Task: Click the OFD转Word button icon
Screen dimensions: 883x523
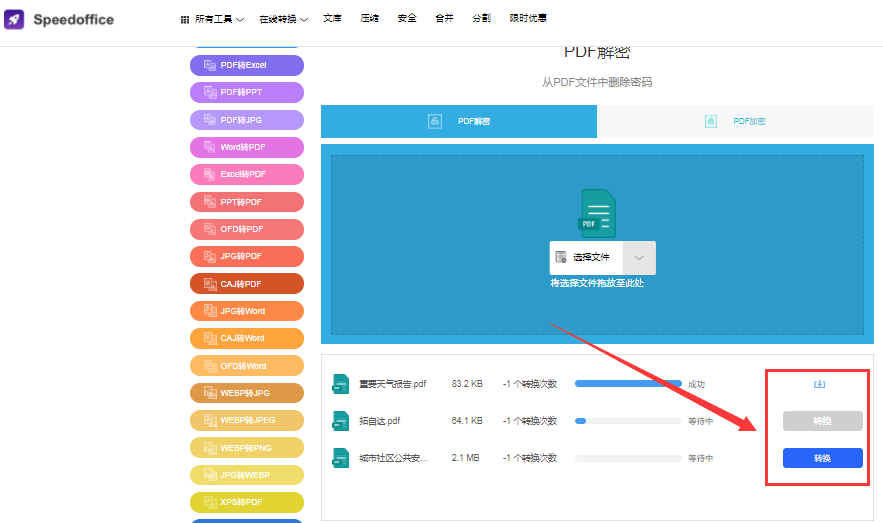Action: pyautogui.click(x=210, y=366)
